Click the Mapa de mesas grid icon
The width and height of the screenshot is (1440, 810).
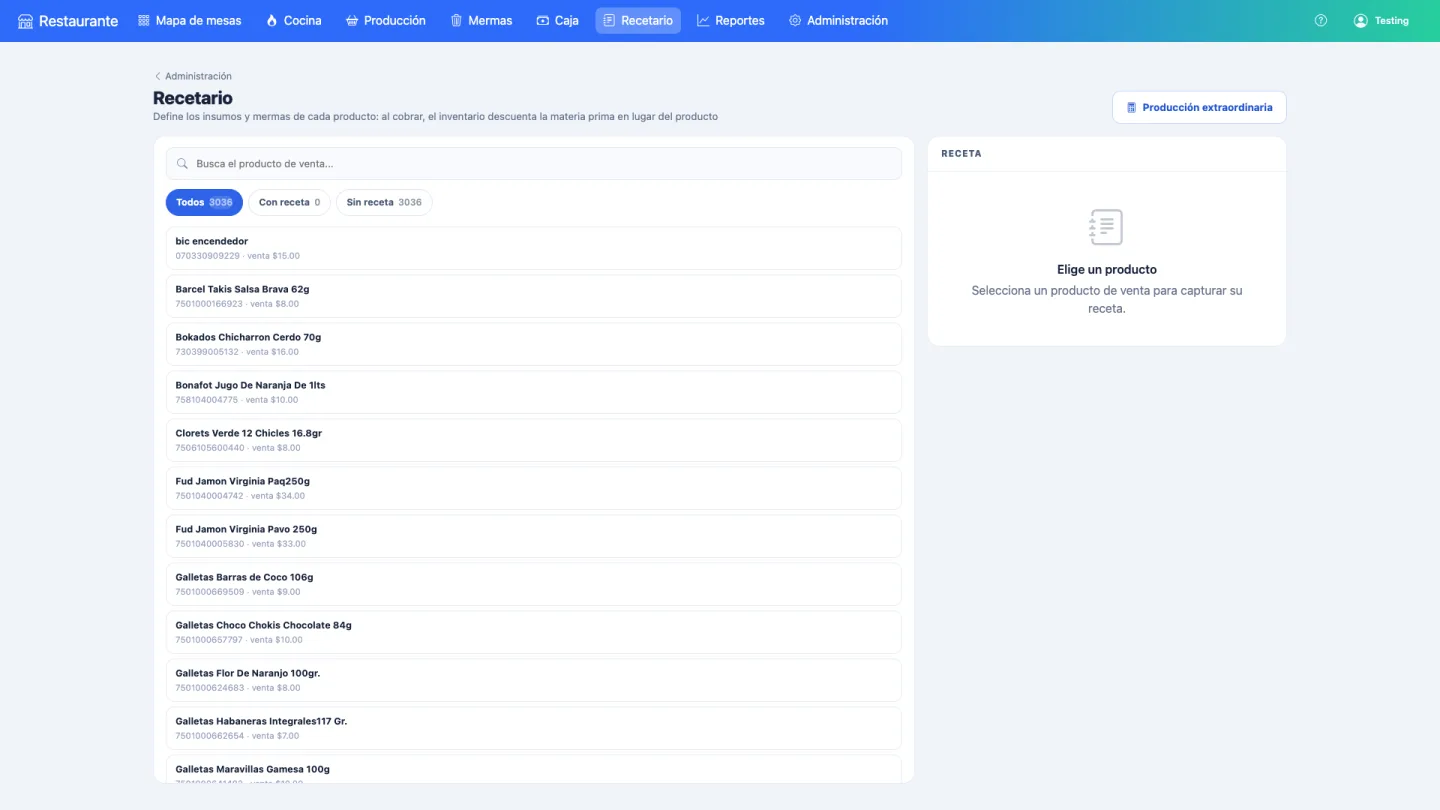click(x=144, y=21)
